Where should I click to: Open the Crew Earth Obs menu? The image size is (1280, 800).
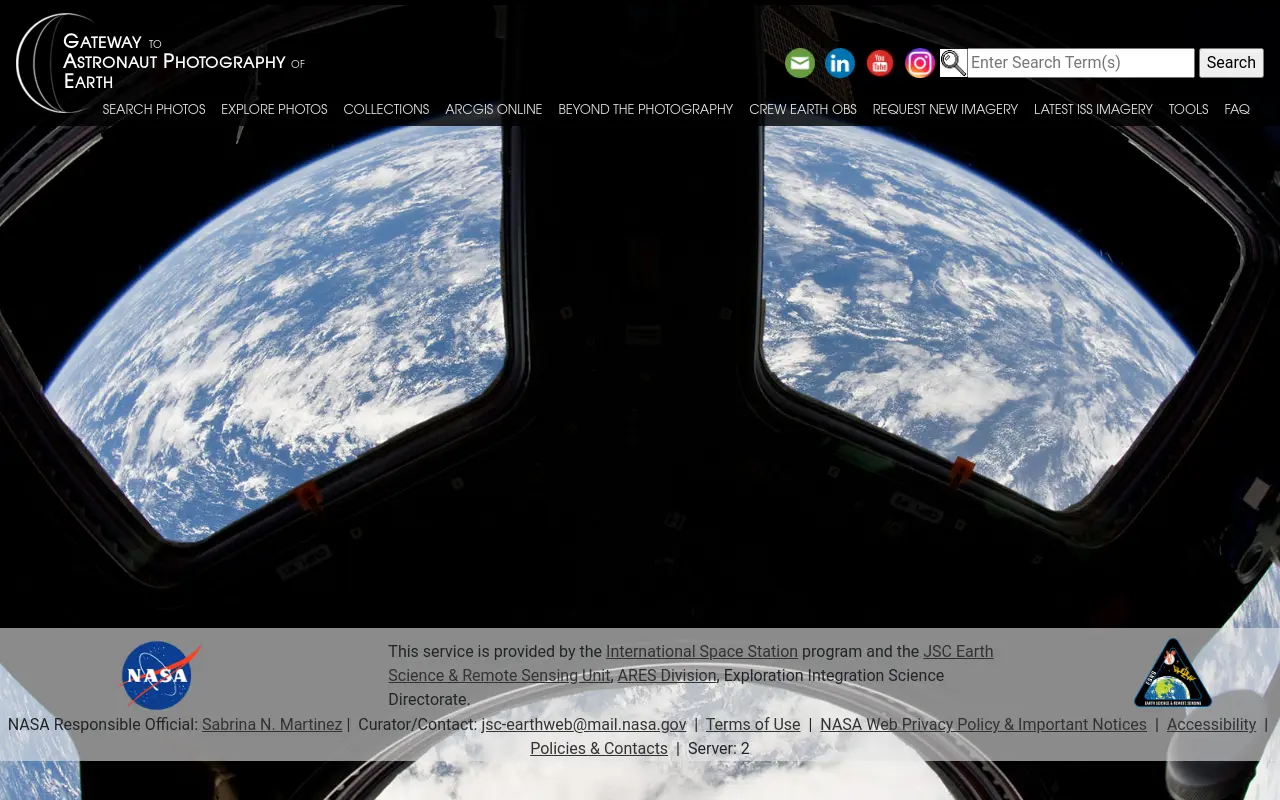(803, 109)
